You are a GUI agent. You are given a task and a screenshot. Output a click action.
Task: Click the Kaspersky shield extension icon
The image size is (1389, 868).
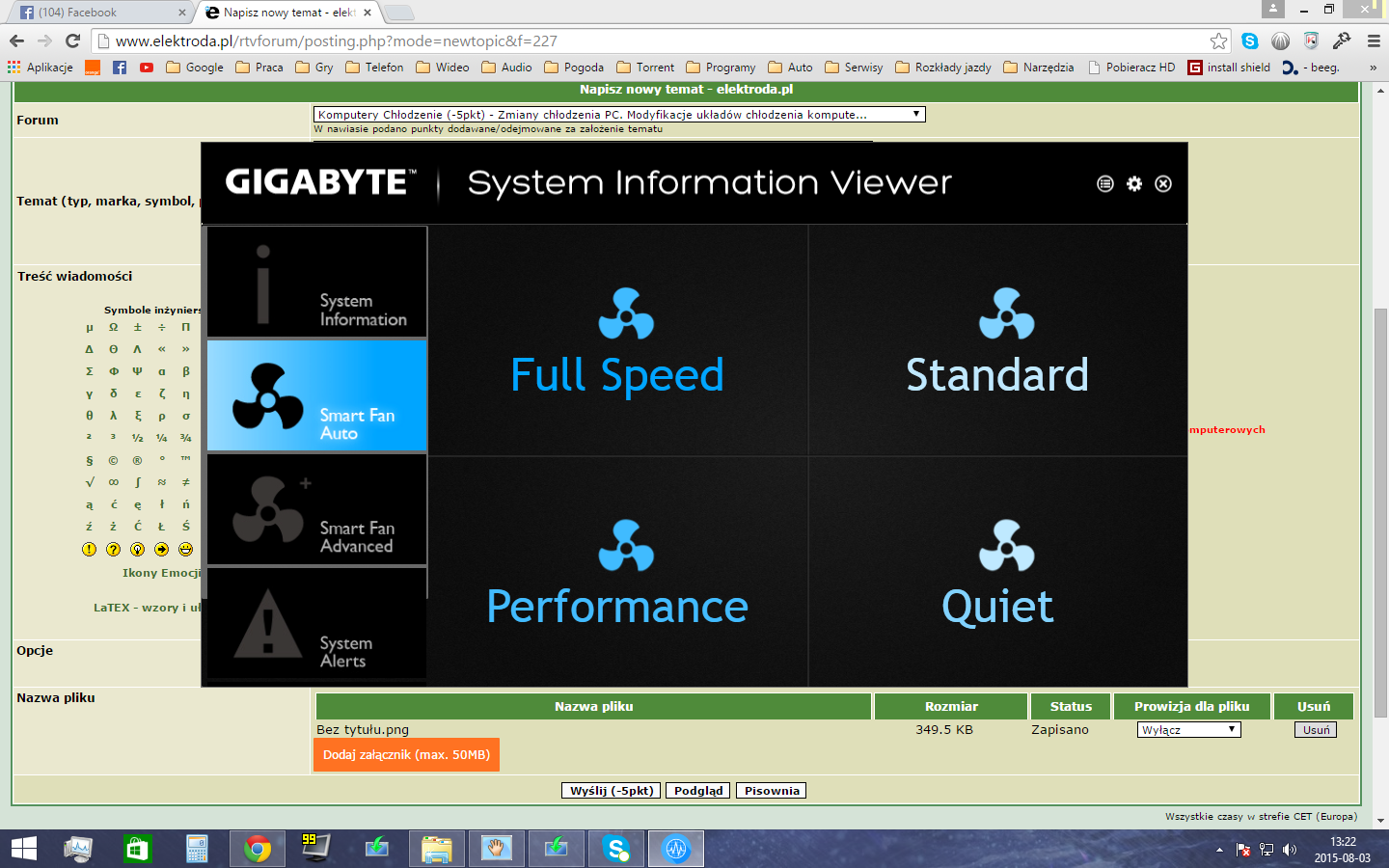[1311, 41]
